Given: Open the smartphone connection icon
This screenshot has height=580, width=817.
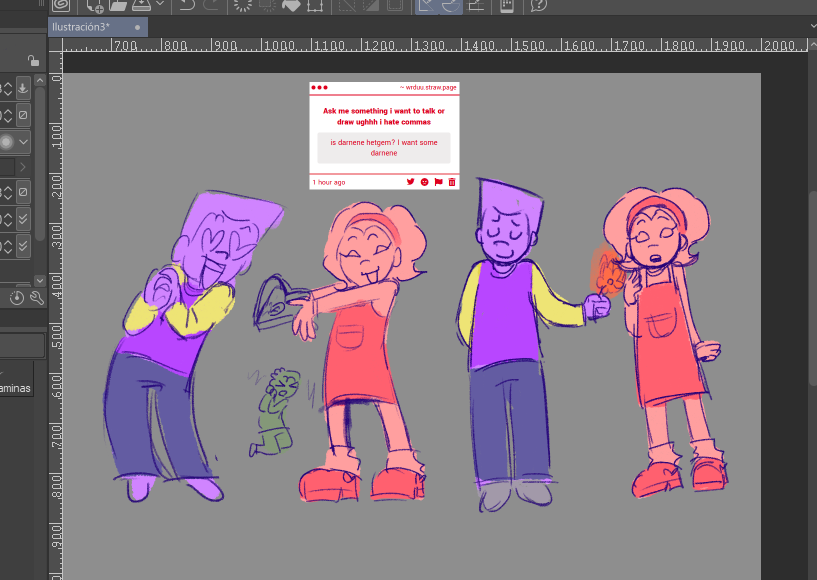Looking at the screenshot, I should (x=507, y=5).
